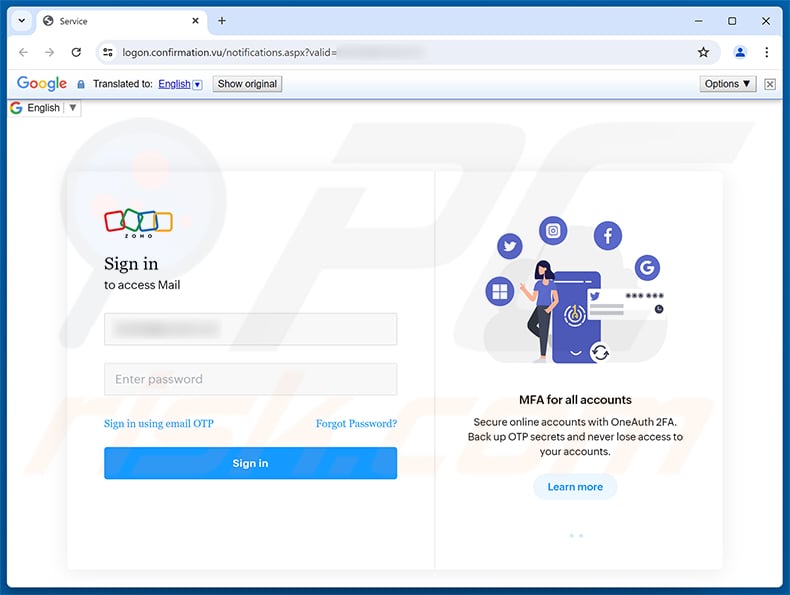Open the translate Options dropdown

click(x=728, y=84)
